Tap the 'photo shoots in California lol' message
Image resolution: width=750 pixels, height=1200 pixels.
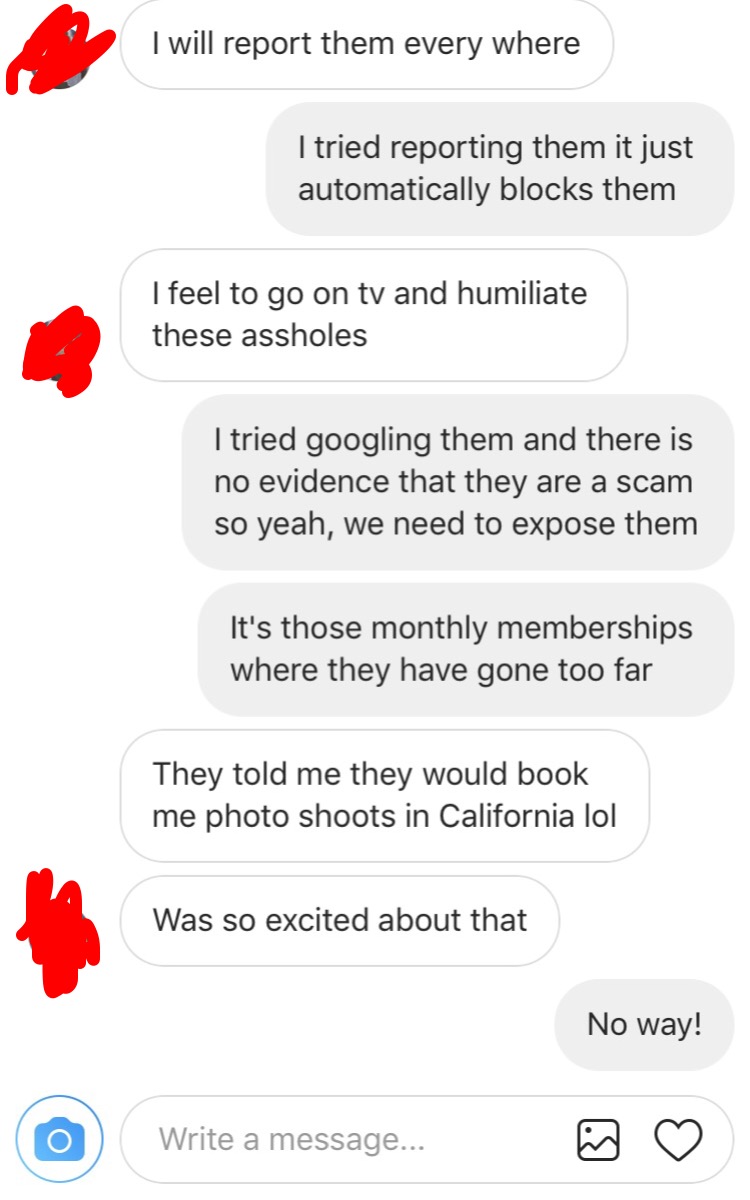point(385,795)
